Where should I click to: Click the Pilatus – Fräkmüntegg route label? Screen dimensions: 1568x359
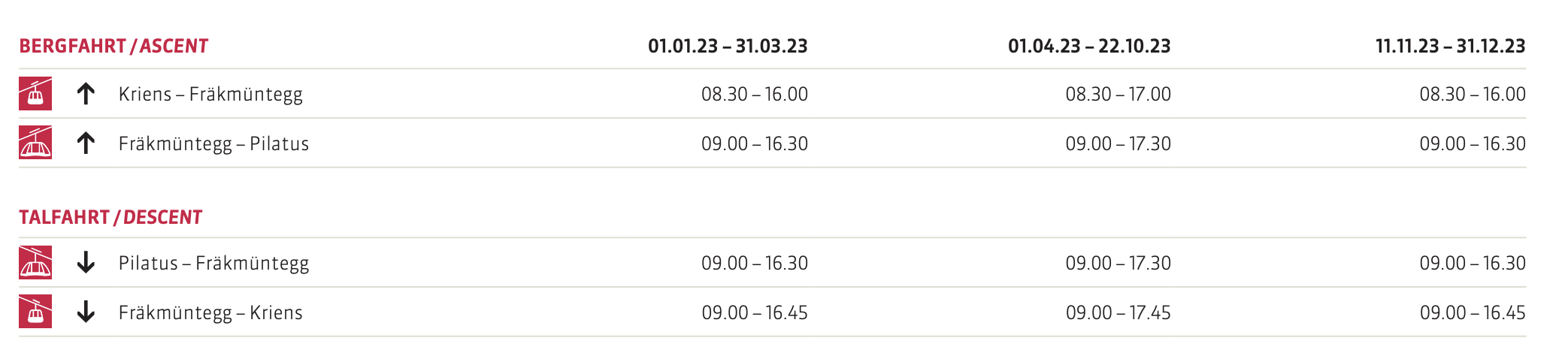(x=213, y=263)
